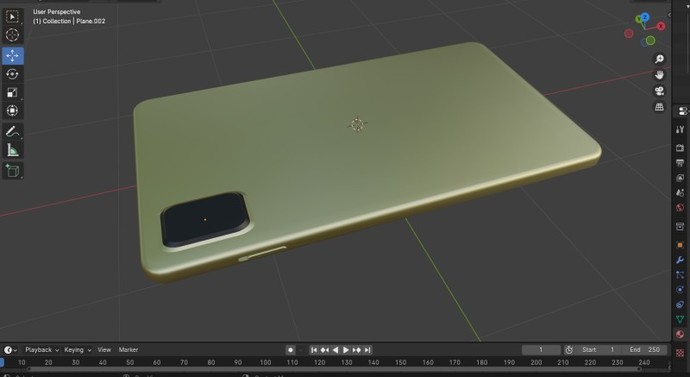The image size is (690, 377).
Task: Open the Tool properties tab
Action: 680,130
